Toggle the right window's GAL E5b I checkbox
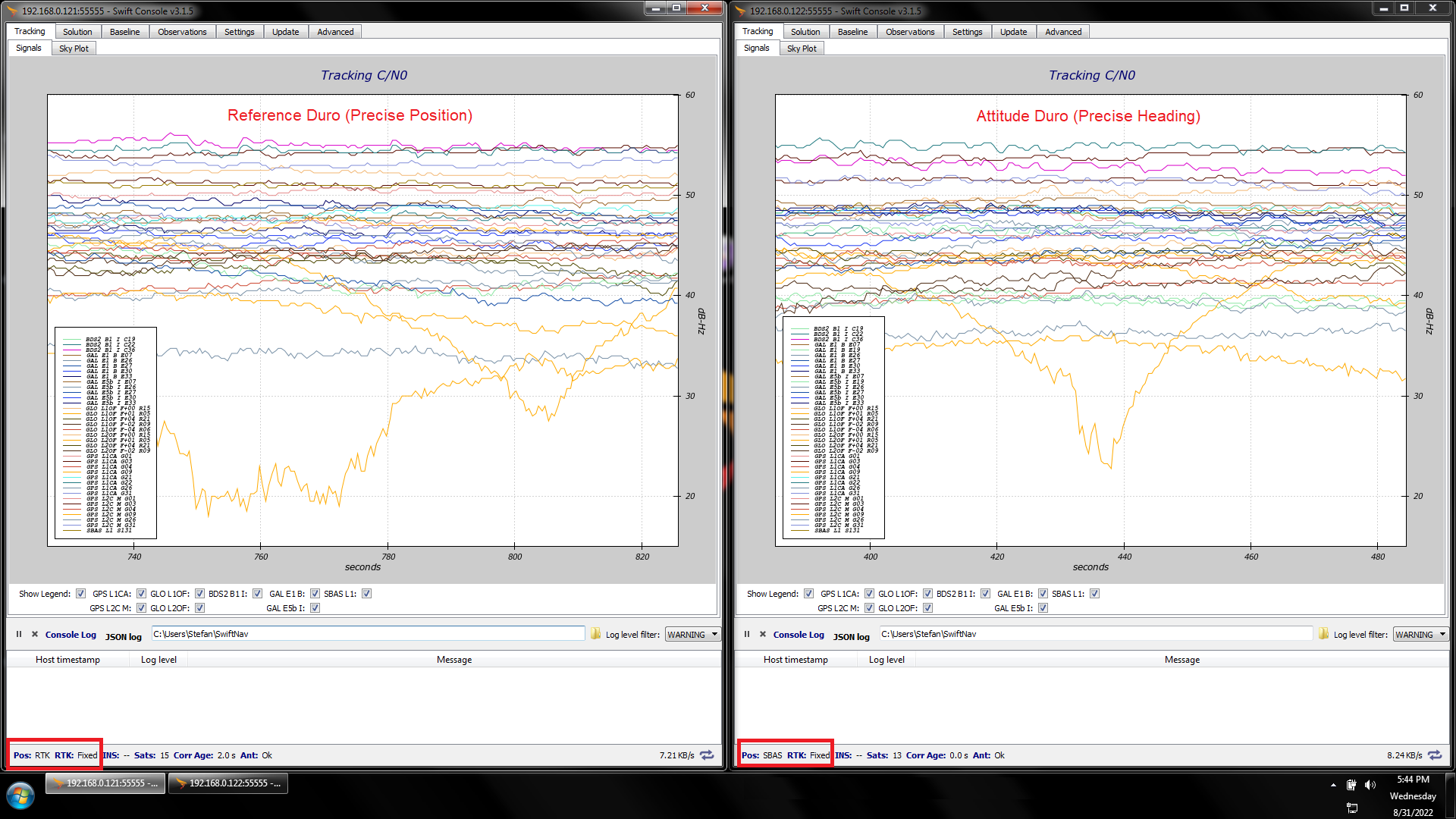Screen dimensions: 1456x819 click(x=1043, y=608)
